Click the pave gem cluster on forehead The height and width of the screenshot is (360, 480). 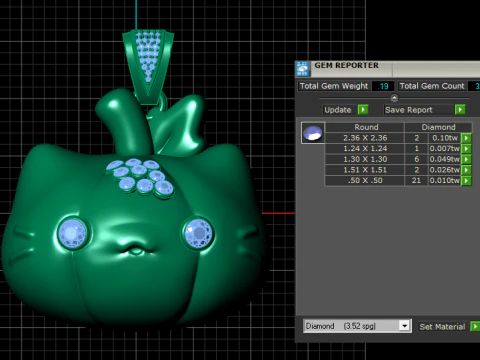click(140, 178)
